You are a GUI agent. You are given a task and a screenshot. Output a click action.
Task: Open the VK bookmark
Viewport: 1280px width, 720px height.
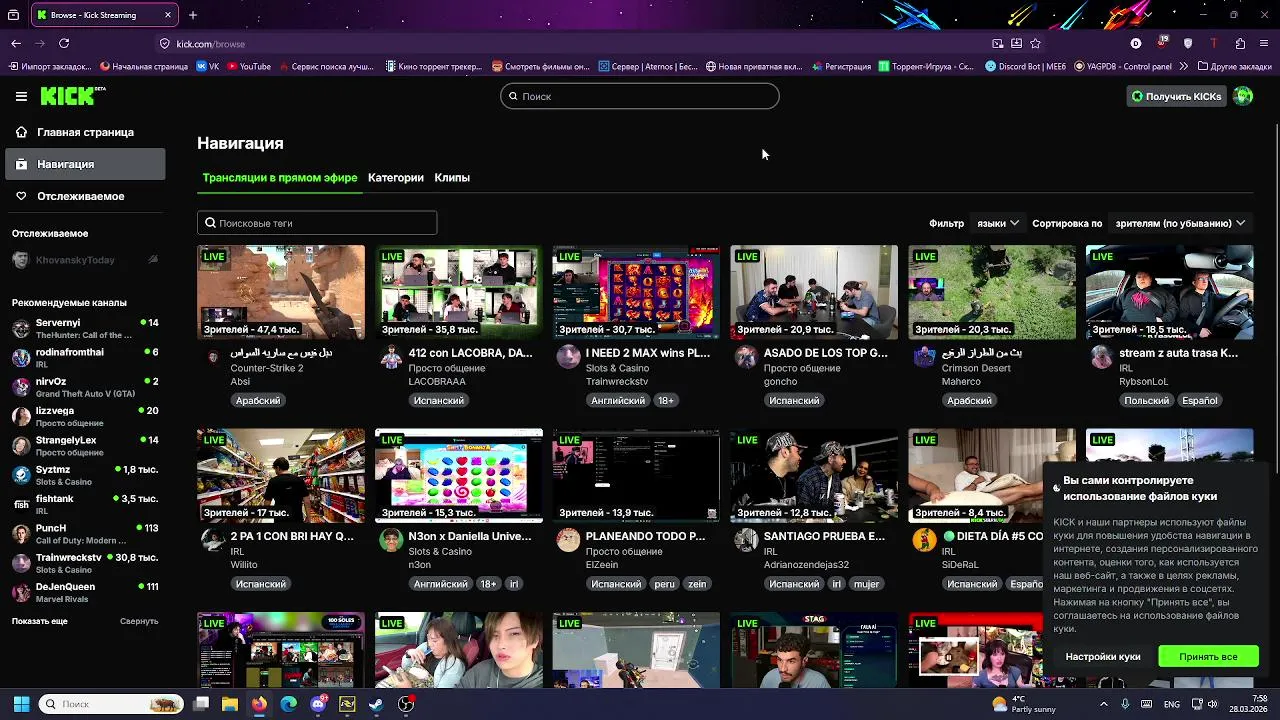(208, 66)
